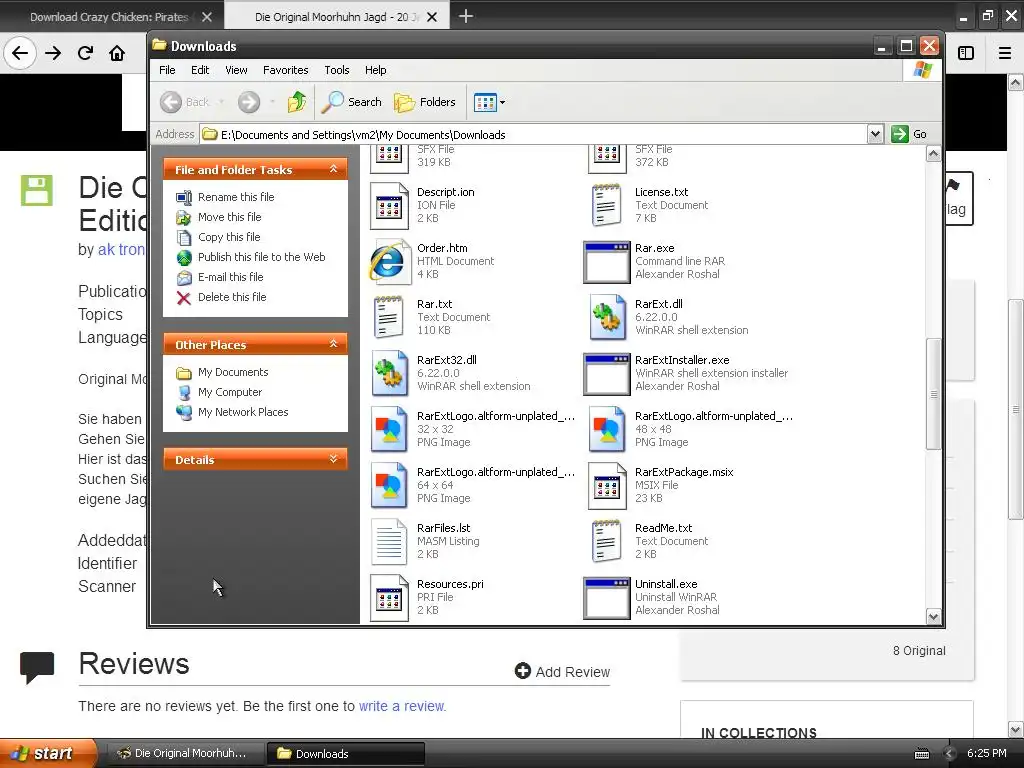The image size is (1024, 768).
Task: Open the Address bar dropdown arrow
Action: (875, 134)
